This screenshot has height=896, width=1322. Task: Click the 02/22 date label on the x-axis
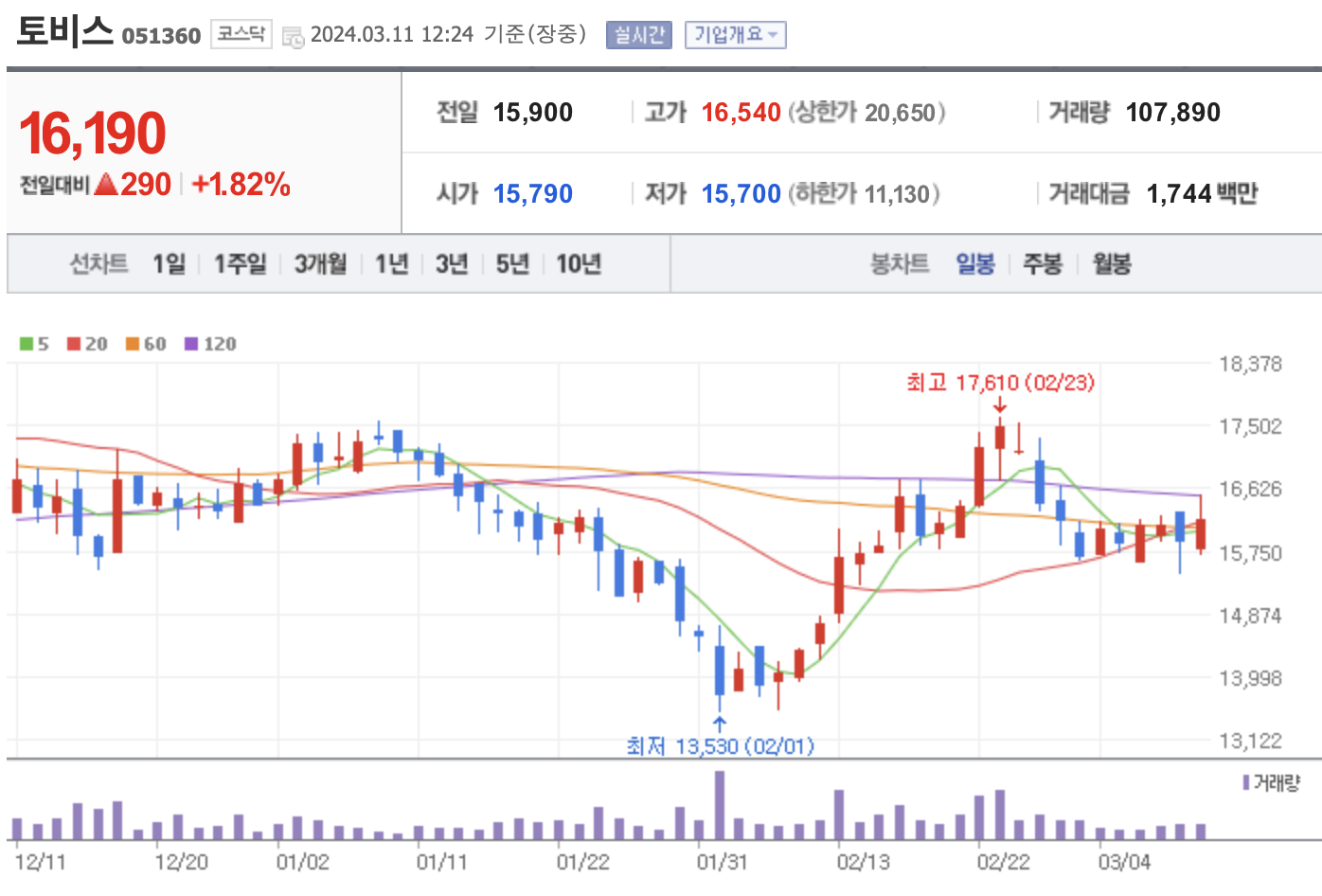[x=1004, y=862]
